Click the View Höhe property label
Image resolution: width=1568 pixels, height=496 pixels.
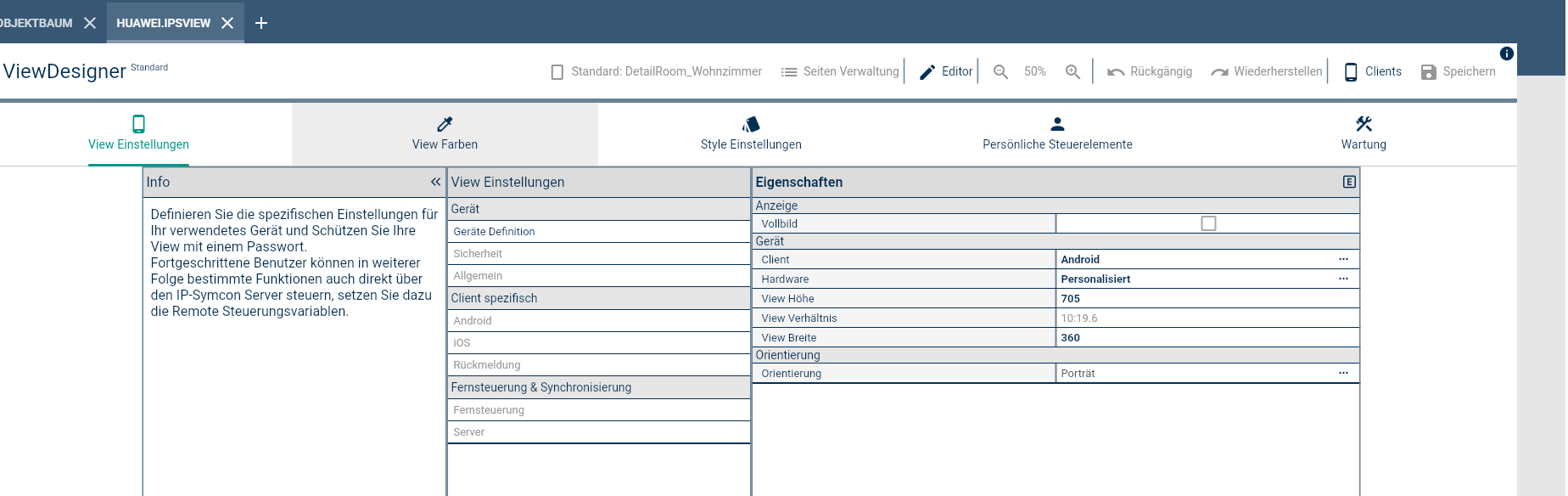787,299
